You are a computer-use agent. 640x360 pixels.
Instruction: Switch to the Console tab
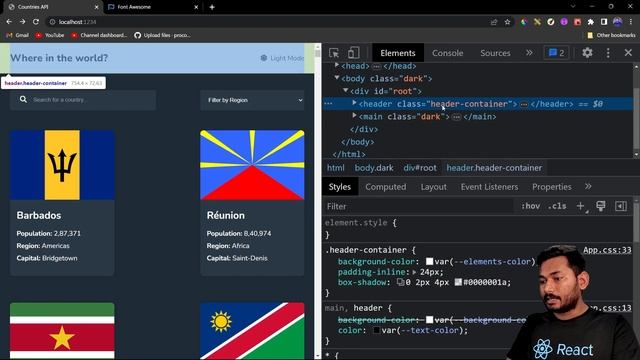point(447,53)
